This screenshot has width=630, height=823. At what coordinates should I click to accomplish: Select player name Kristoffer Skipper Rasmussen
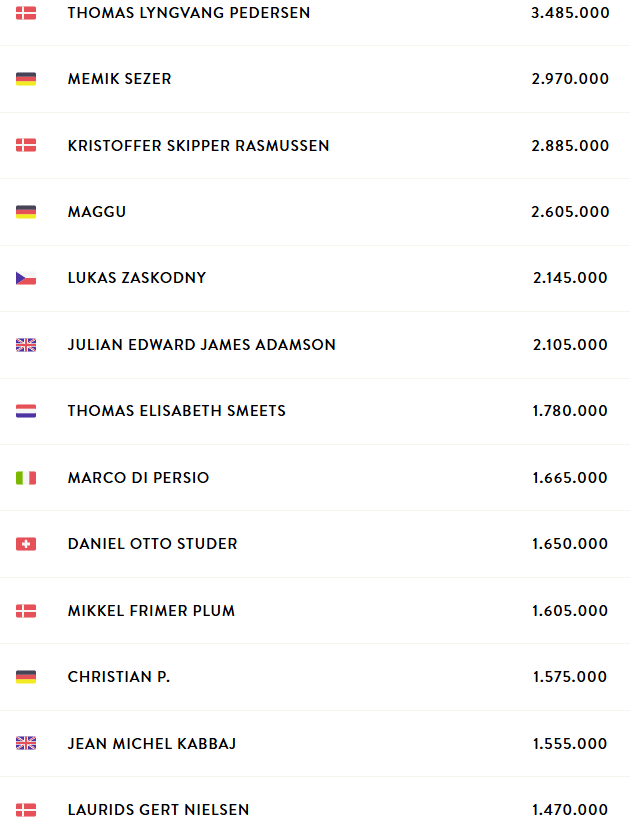[198, 145]
